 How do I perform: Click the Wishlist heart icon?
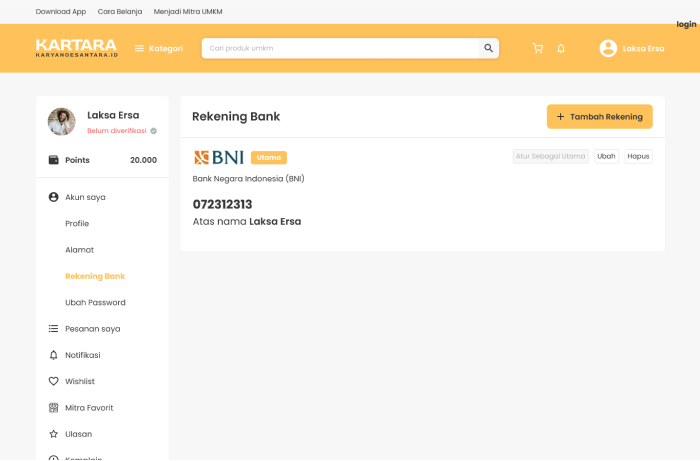tap(54, 381)
